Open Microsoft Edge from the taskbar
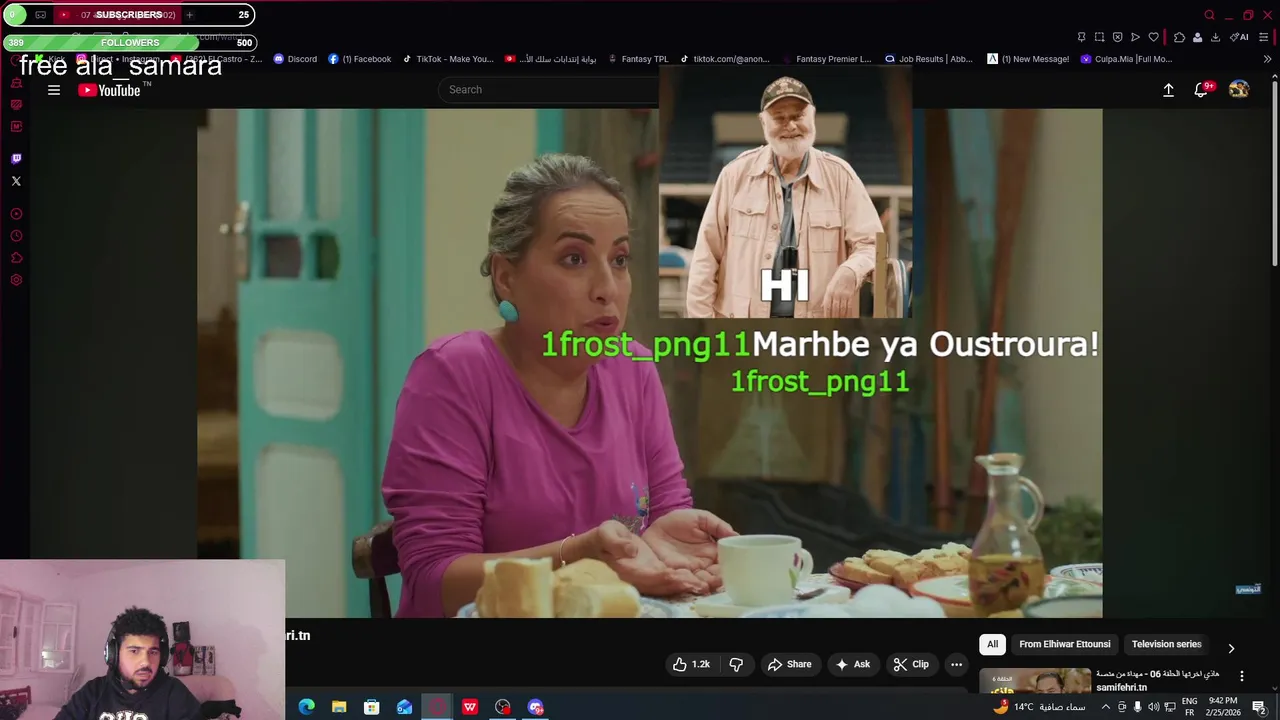This screenshot has height=720, width=1280. [x=306, y=707]
